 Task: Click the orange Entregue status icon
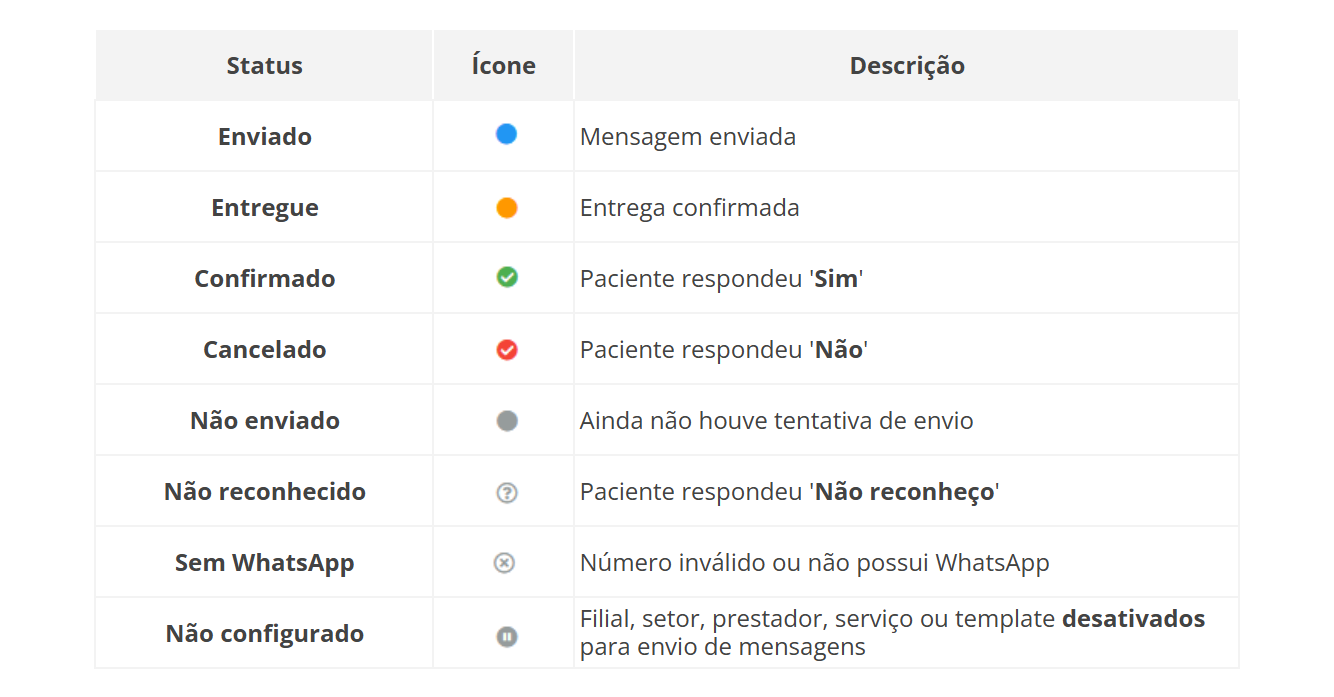click(506, 208)
